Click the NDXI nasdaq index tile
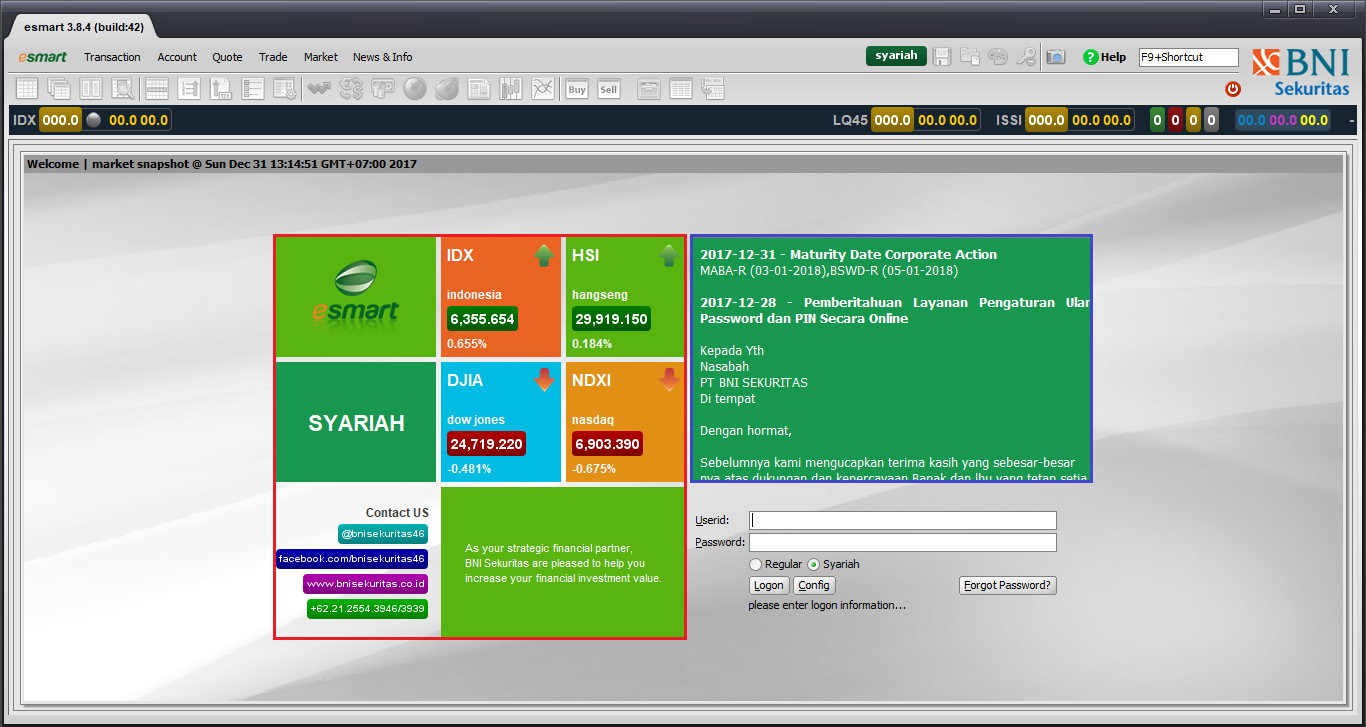Screen dimensions: 1366x727 [x=625, y=422]
